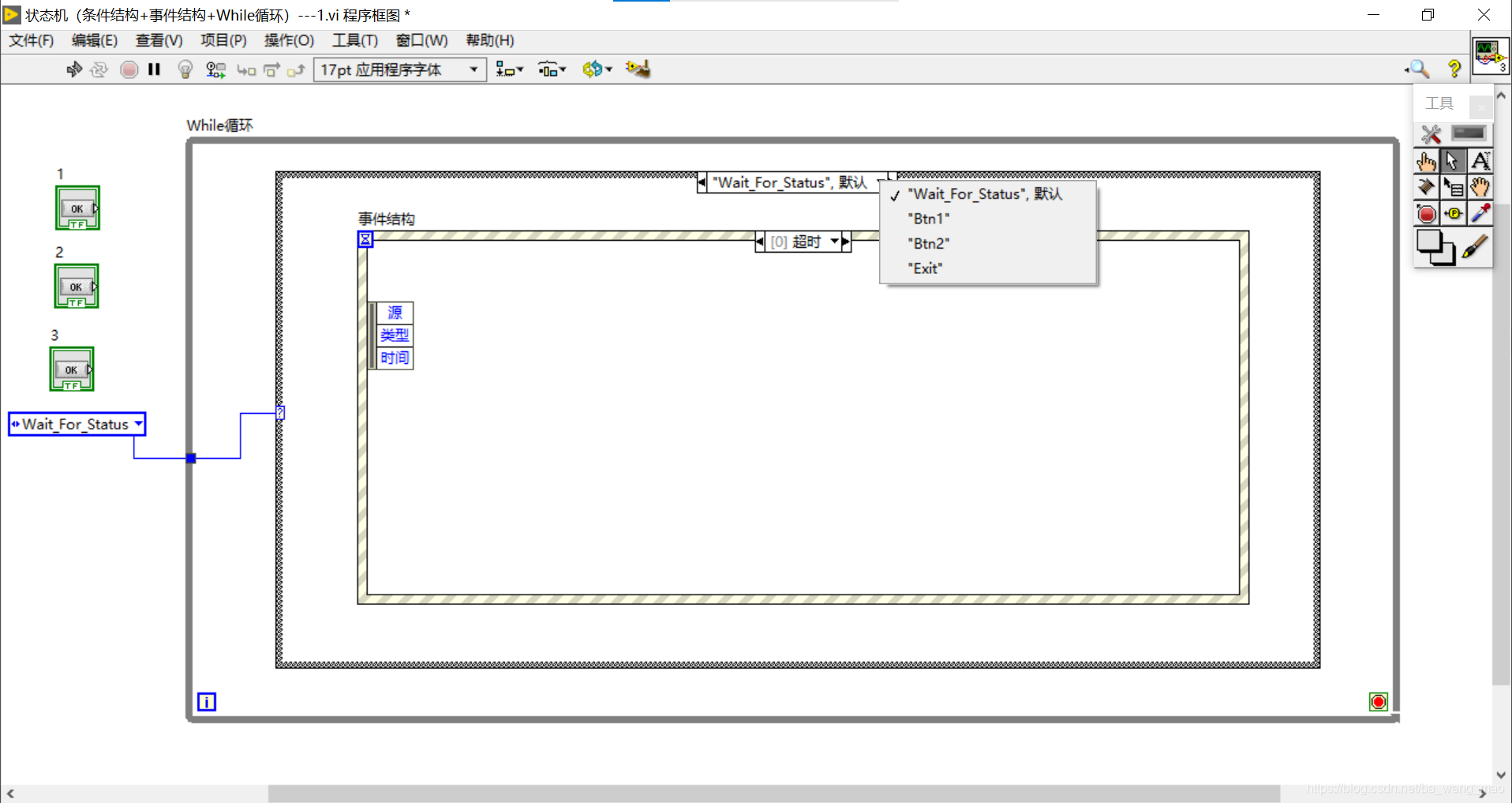Viewport: 1512px width, 803px height.
Task: Click the While loop stop condition terminal
Action: [x=1379, y=702]
